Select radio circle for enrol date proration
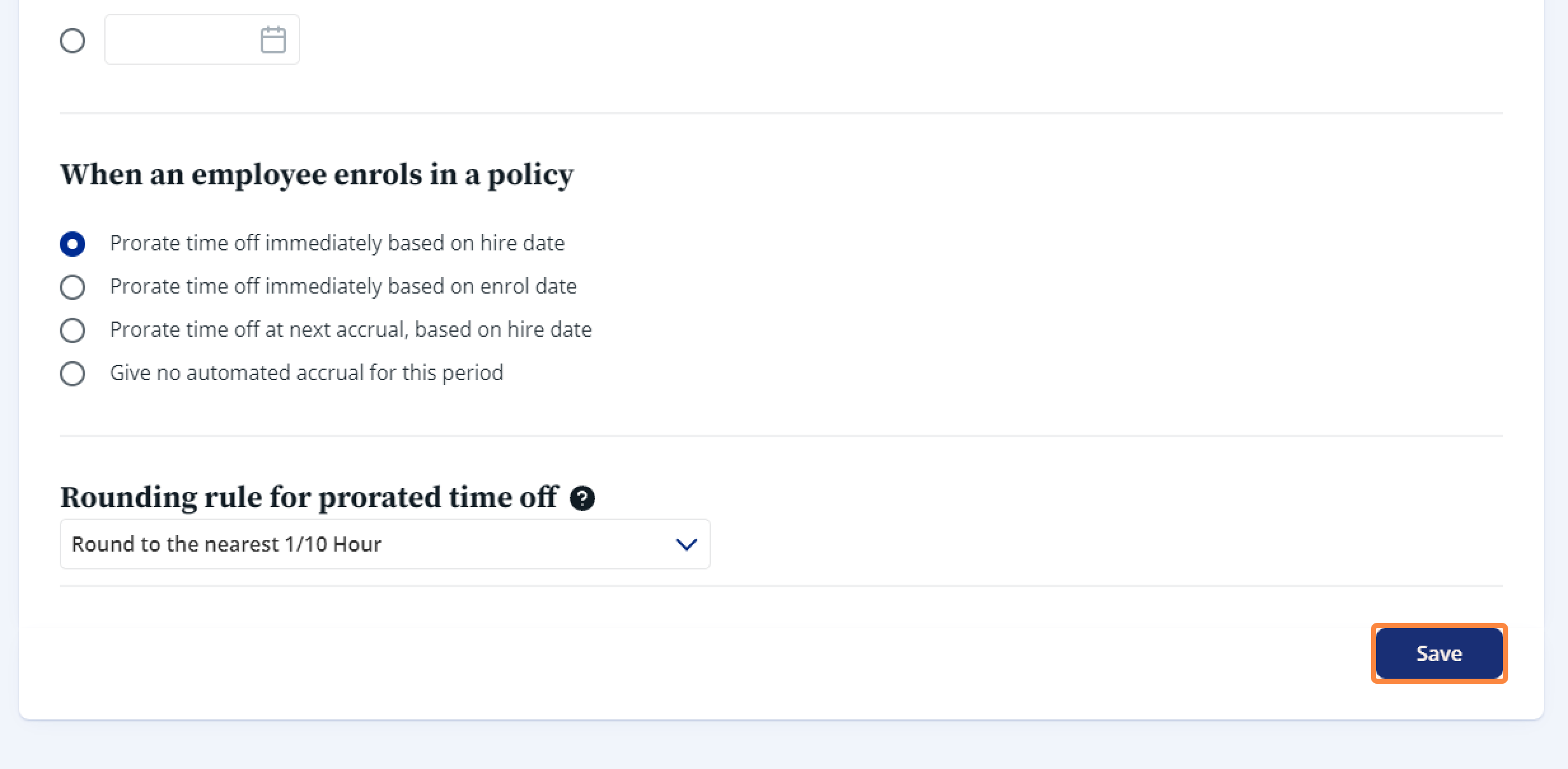This screenshot has width=1568, height=769. pyautogui.click(x=72, y=287)
